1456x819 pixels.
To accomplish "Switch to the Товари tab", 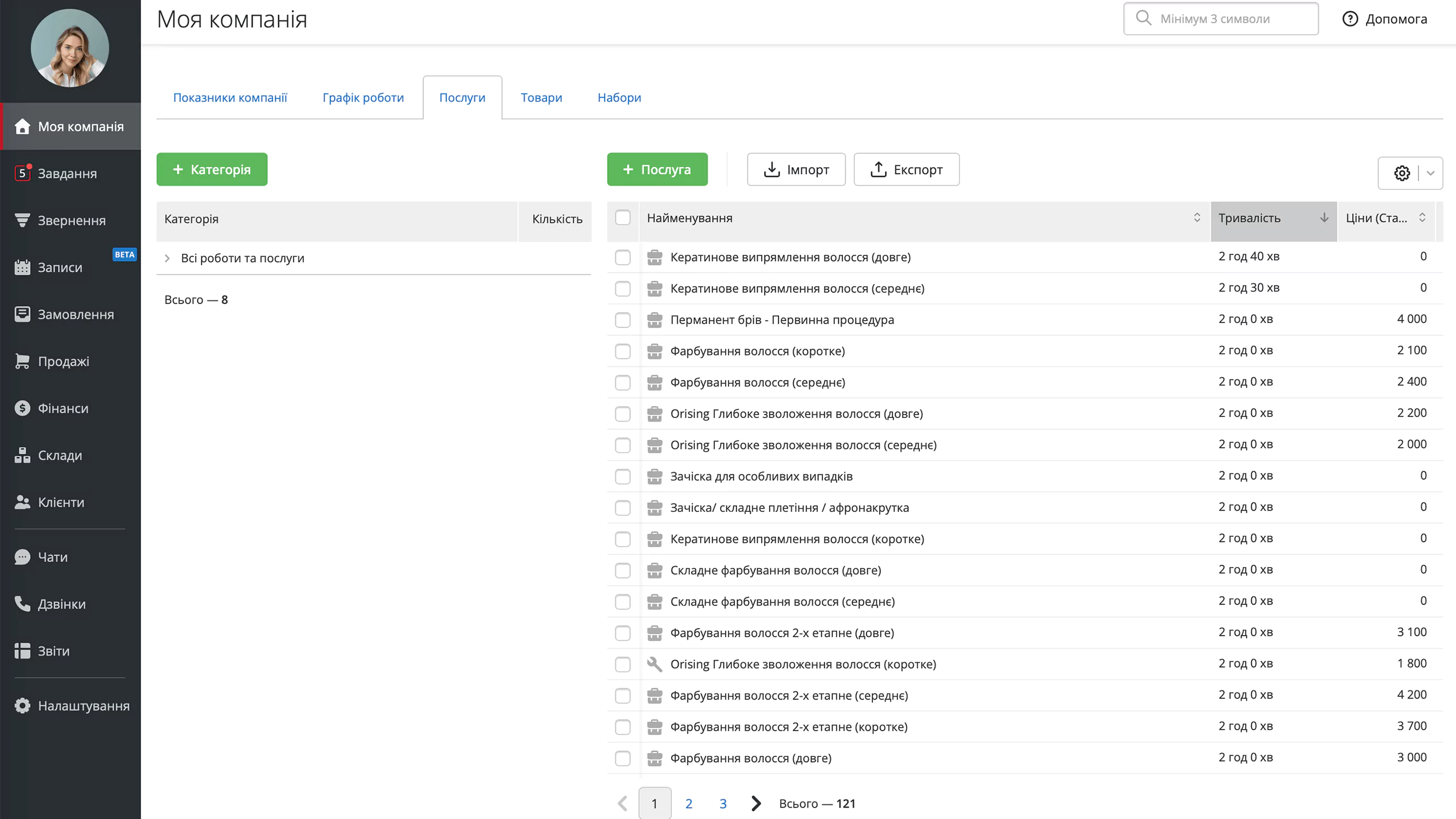I will [x=541, y=98].
